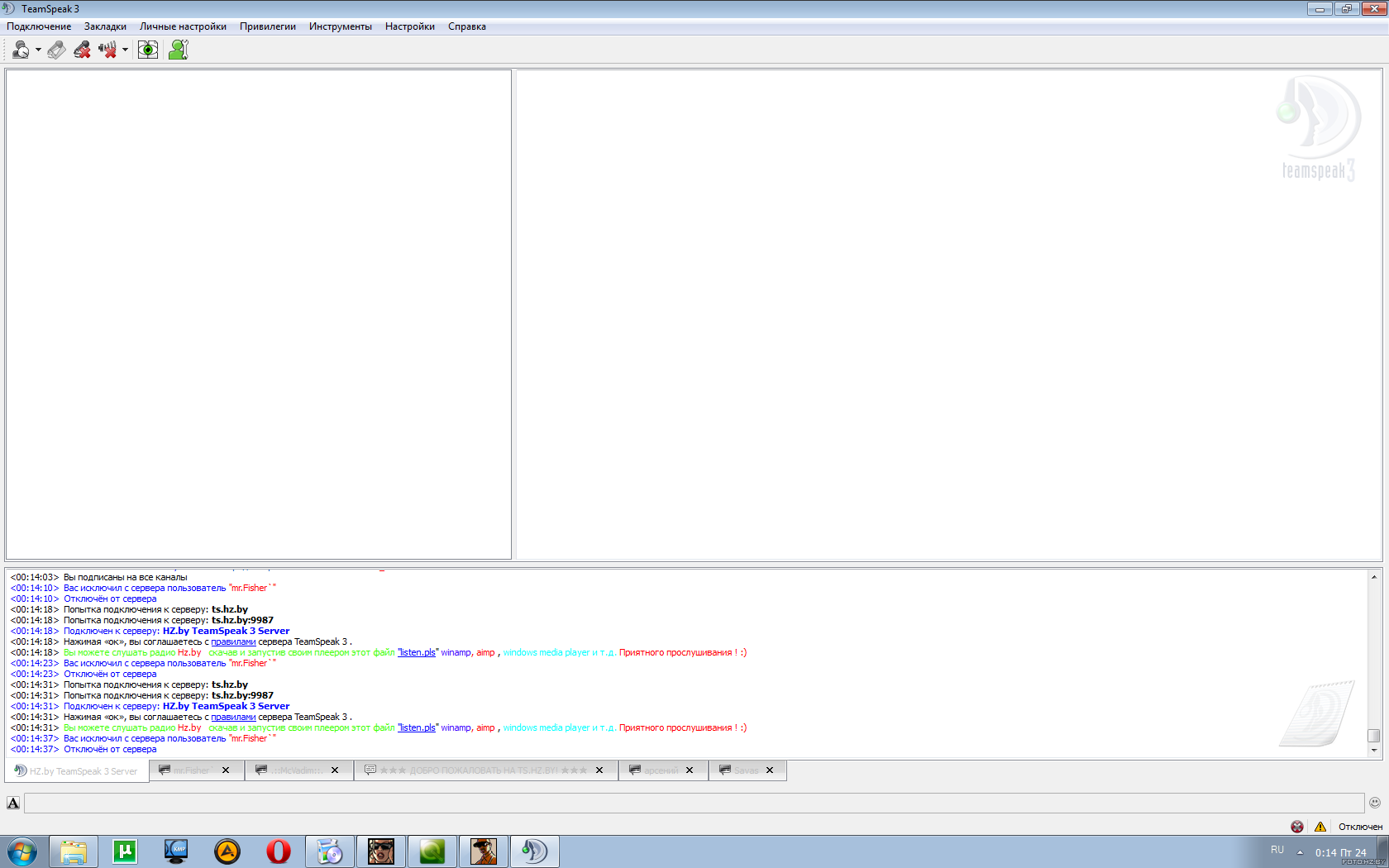Focus the chat message input field
The width and height of the screenshot is (1389, 868).
(694, 803)
